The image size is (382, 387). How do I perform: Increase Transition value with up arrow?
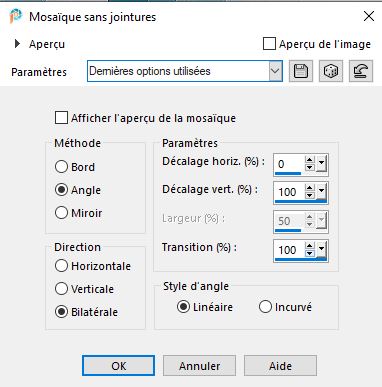click(310, 246)
